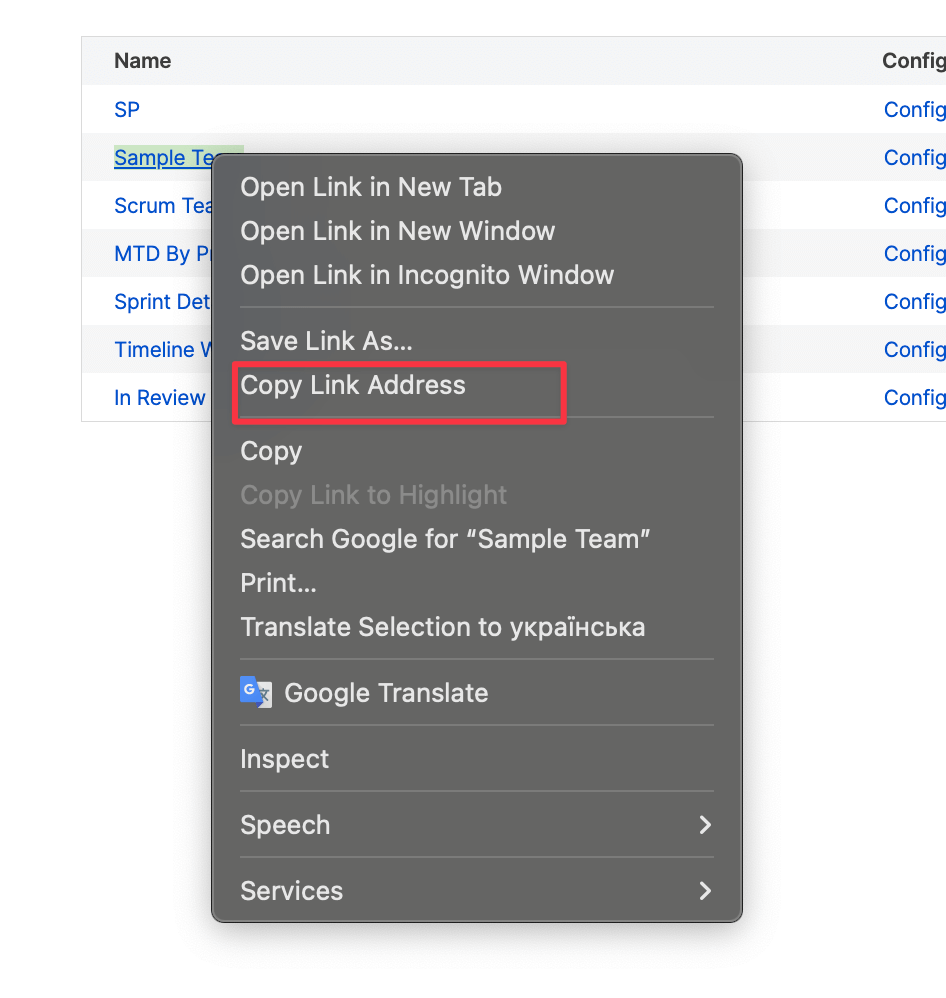Image resolution: width=946 pixels, height=998 pixels.
Task: Click the In Review board link
Action: [x=159, y=397]
